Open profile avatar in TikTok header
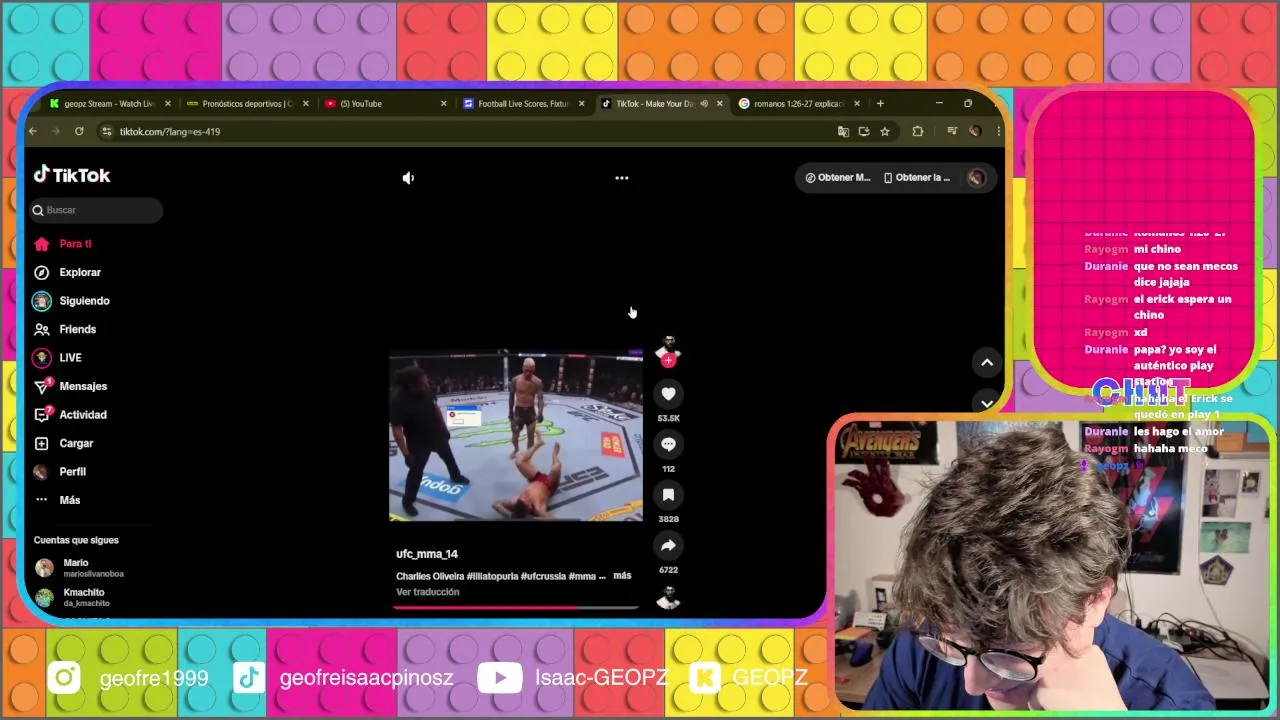Image resolution: width=1280 pixels, height=720 pixels. (976, 178)
